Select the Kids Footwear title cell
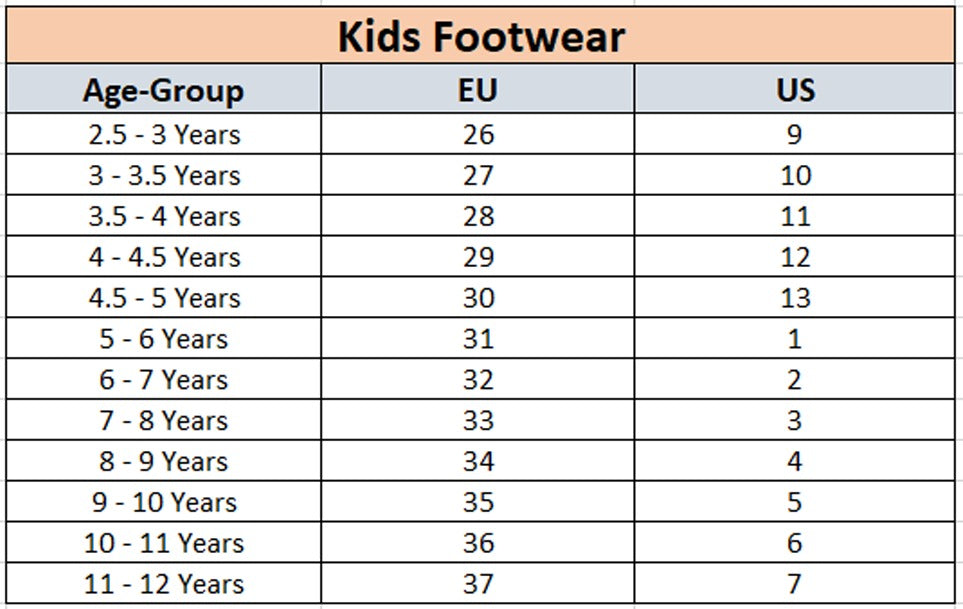This screenshot has height=609, width=963. [480, 36]
